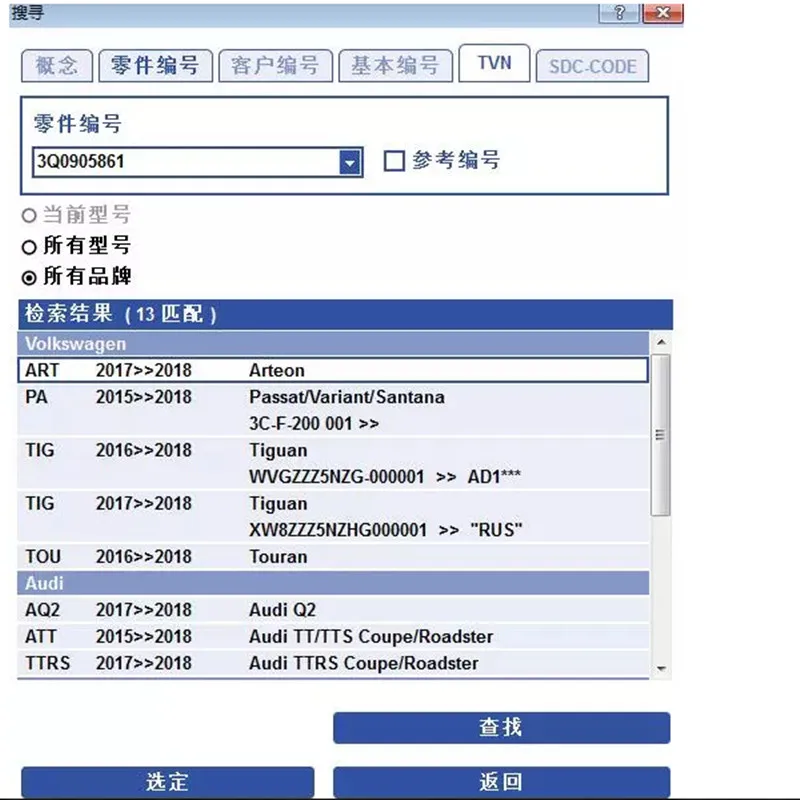The height and width of the screenshot is (800, 800).
Task: Open the 基本编号 tab
Action: [x=395, y=66]
